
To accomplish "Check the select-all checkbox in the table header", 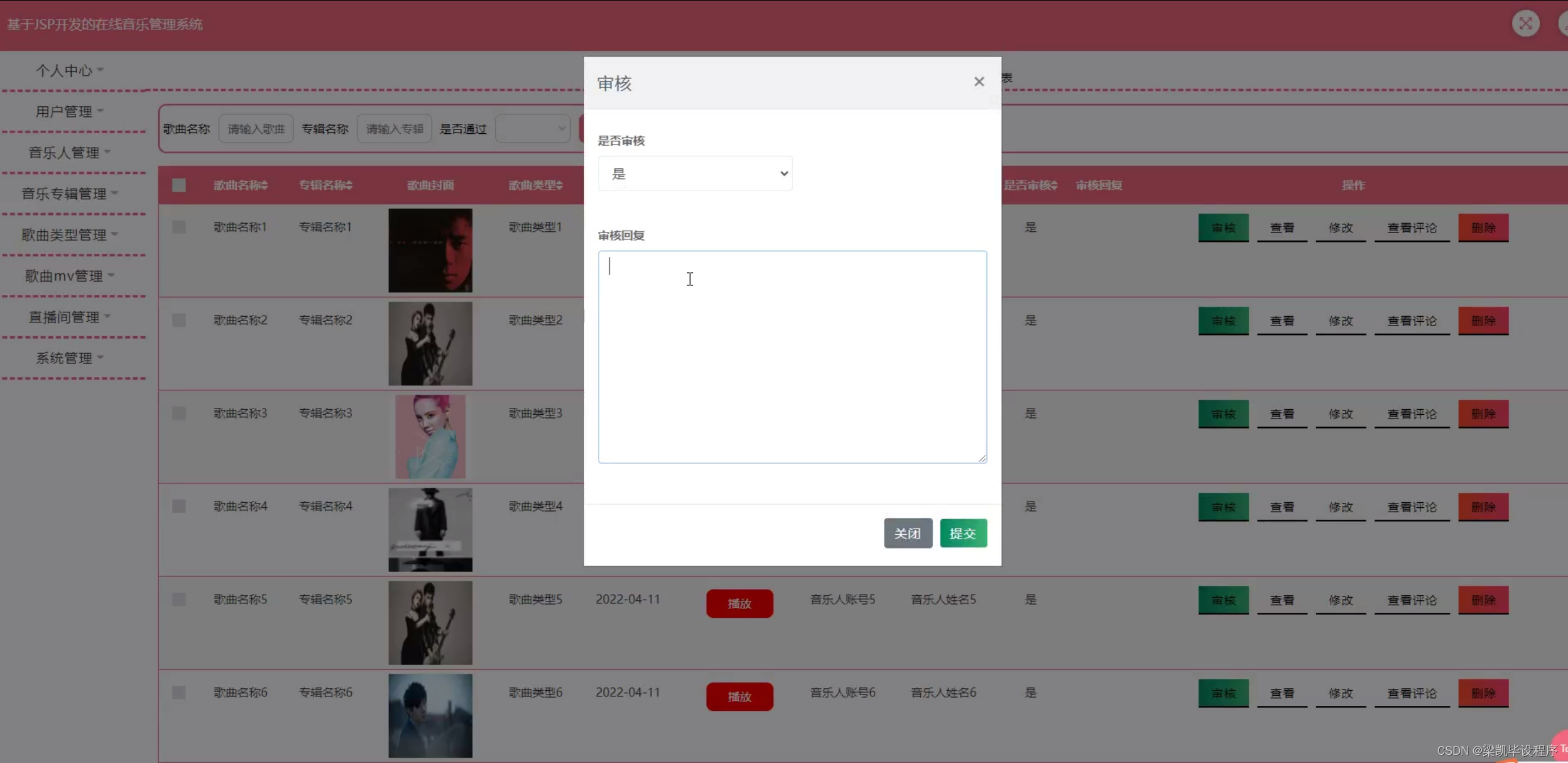I will tap(178, 185).
